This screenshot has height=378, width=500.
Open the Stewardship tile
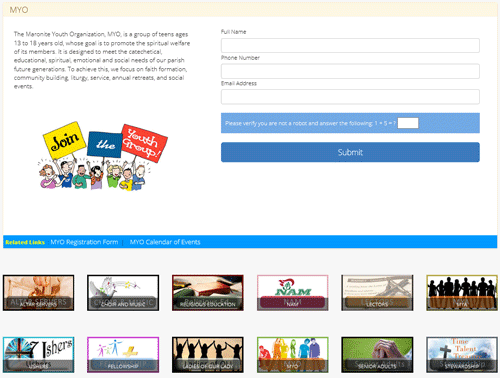(x=462, y=355)
